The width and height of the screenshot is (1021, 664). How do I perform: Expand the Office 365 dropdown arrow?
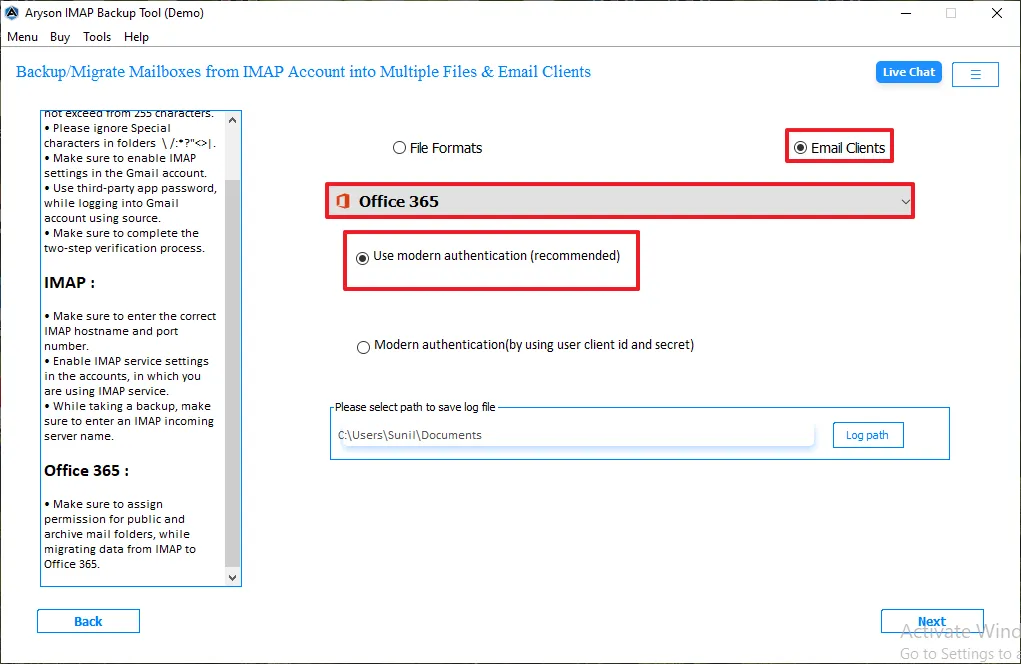pyautogui.click(x=905, y=202)
